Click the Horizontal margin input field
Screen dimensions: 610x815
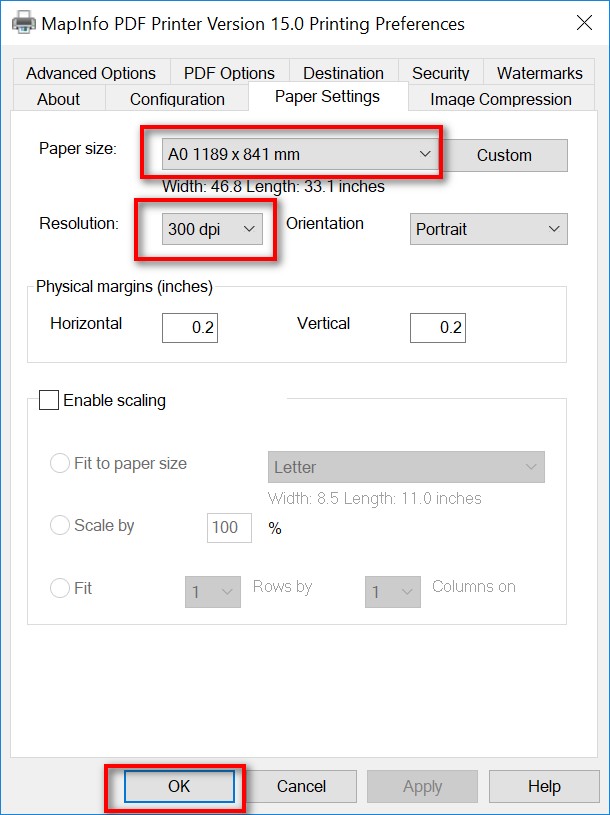(190, 328)
